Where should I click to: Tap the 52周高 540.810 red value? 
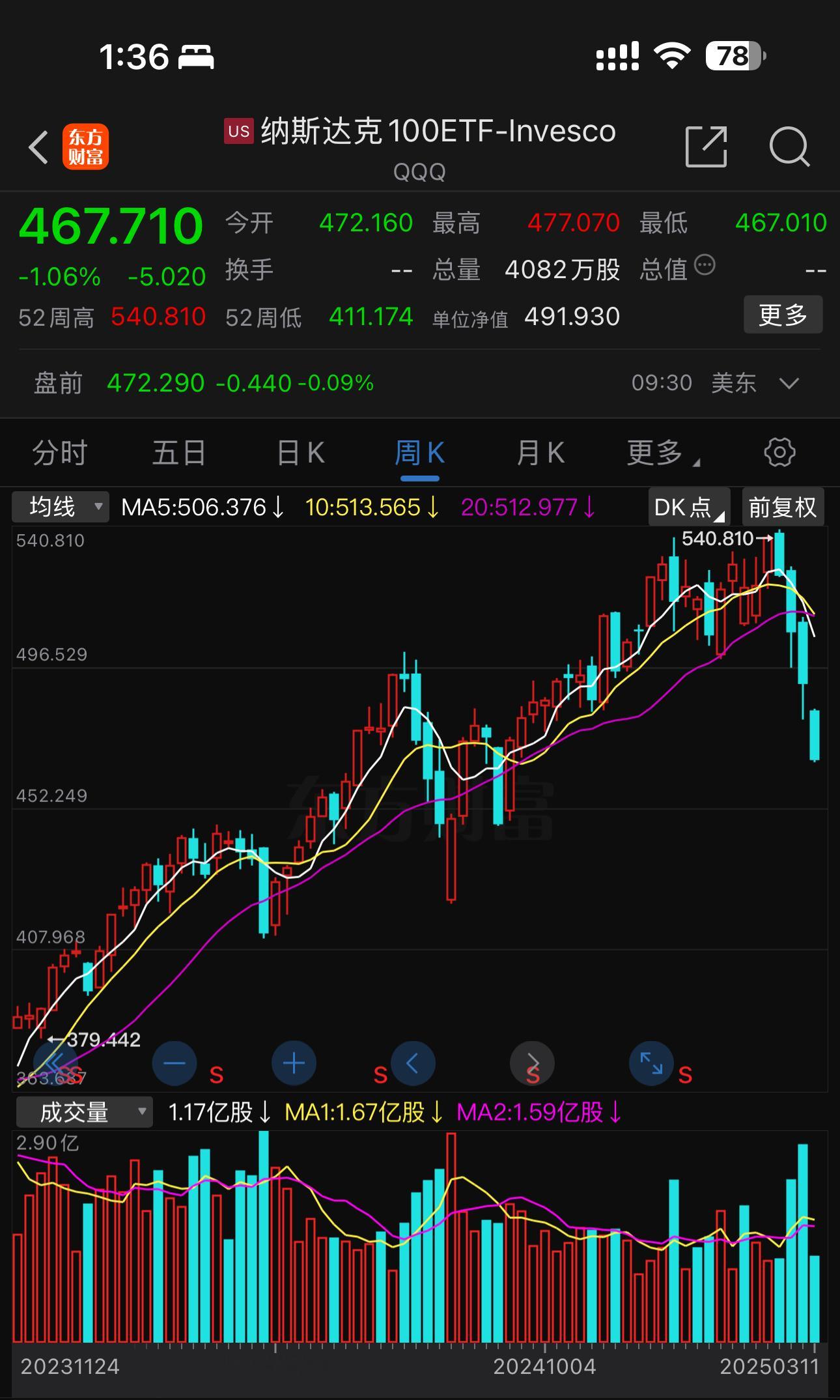tap(158, 317)
